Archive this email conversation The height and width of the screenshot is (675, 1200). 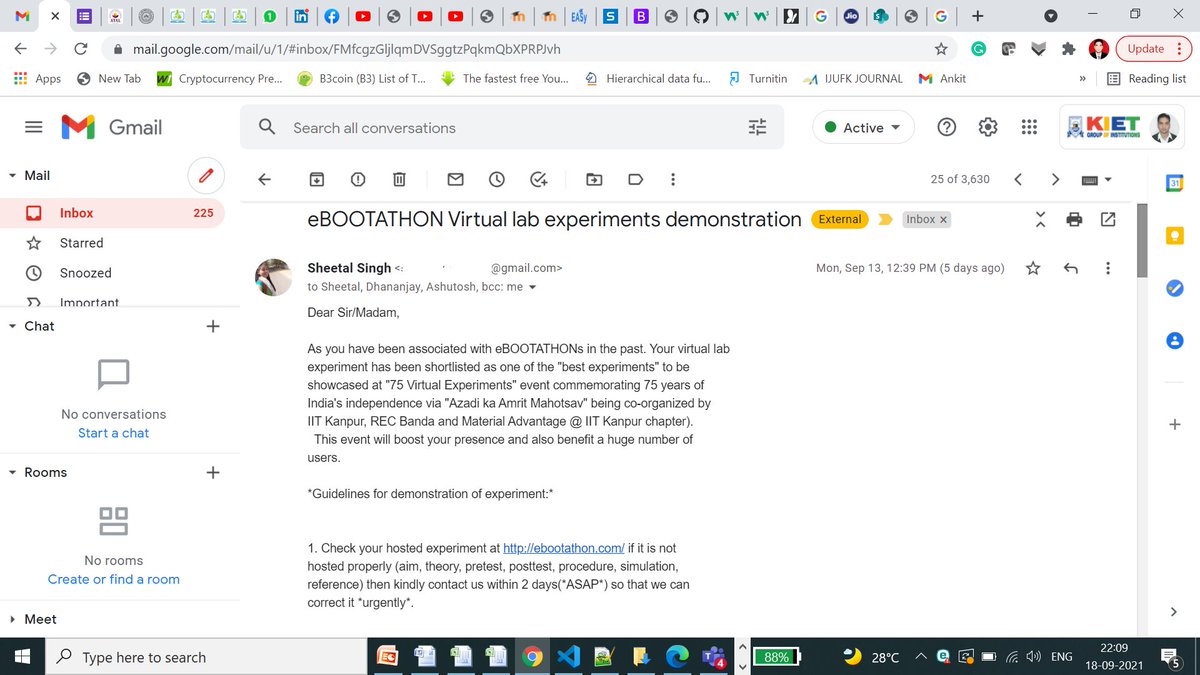pos(316,179)
